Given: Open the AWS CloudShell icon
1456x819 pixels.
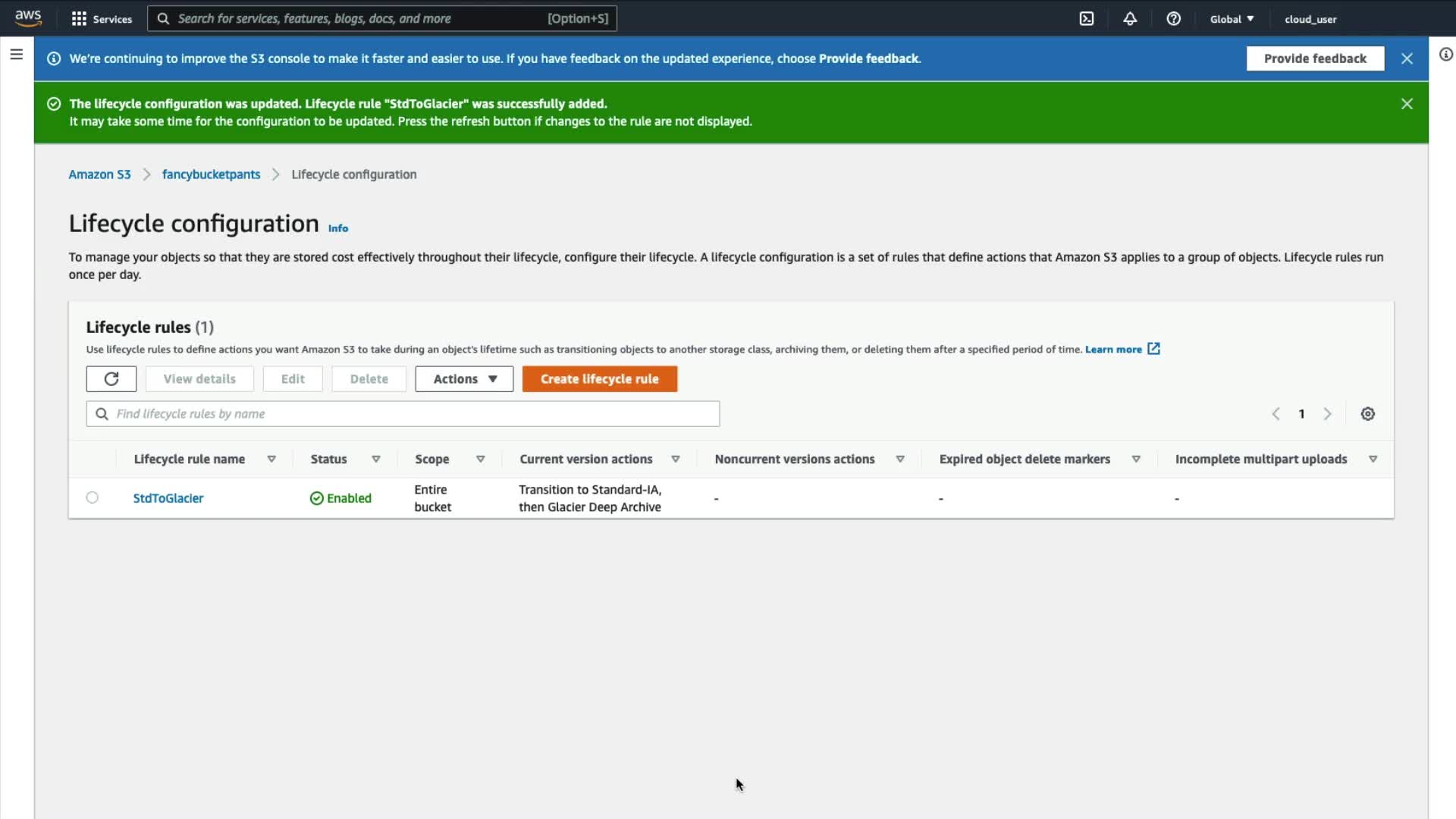Looking at the screenshot, I should [x=1086, y=19].
